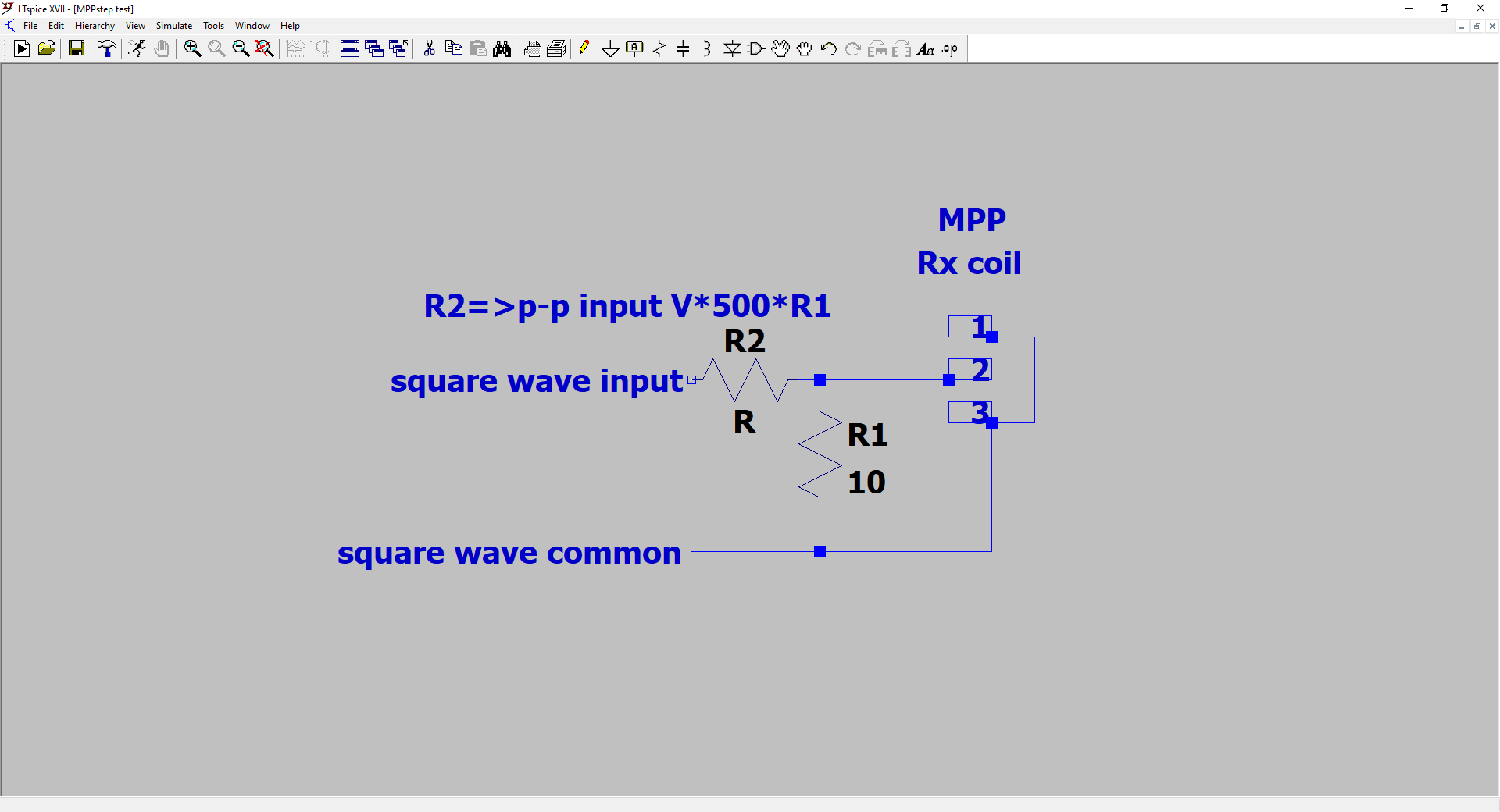Select the R1 resistor name label

[x=868, y=435]
